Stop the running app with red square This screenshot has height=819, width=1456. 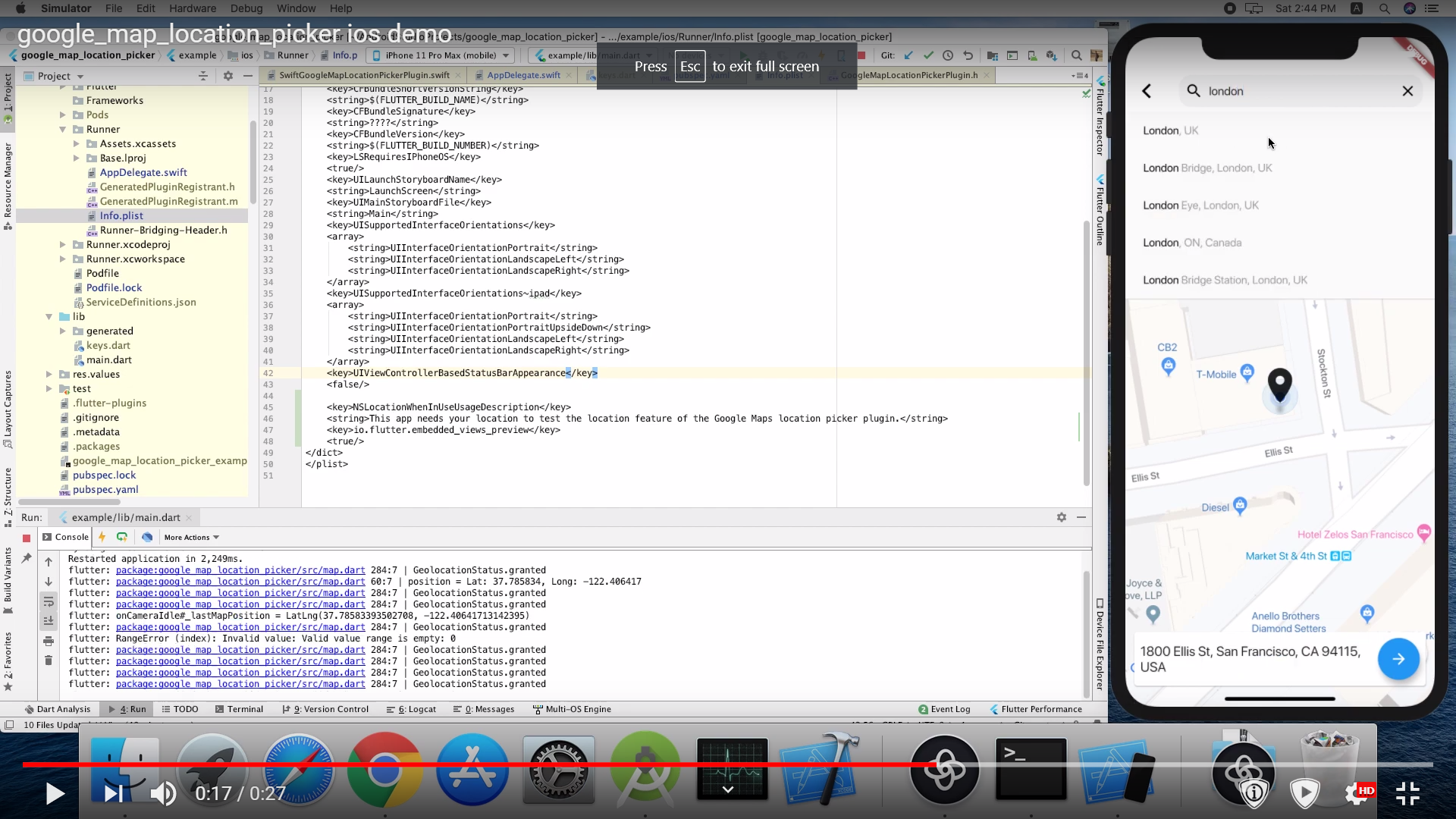click(26, 538)
